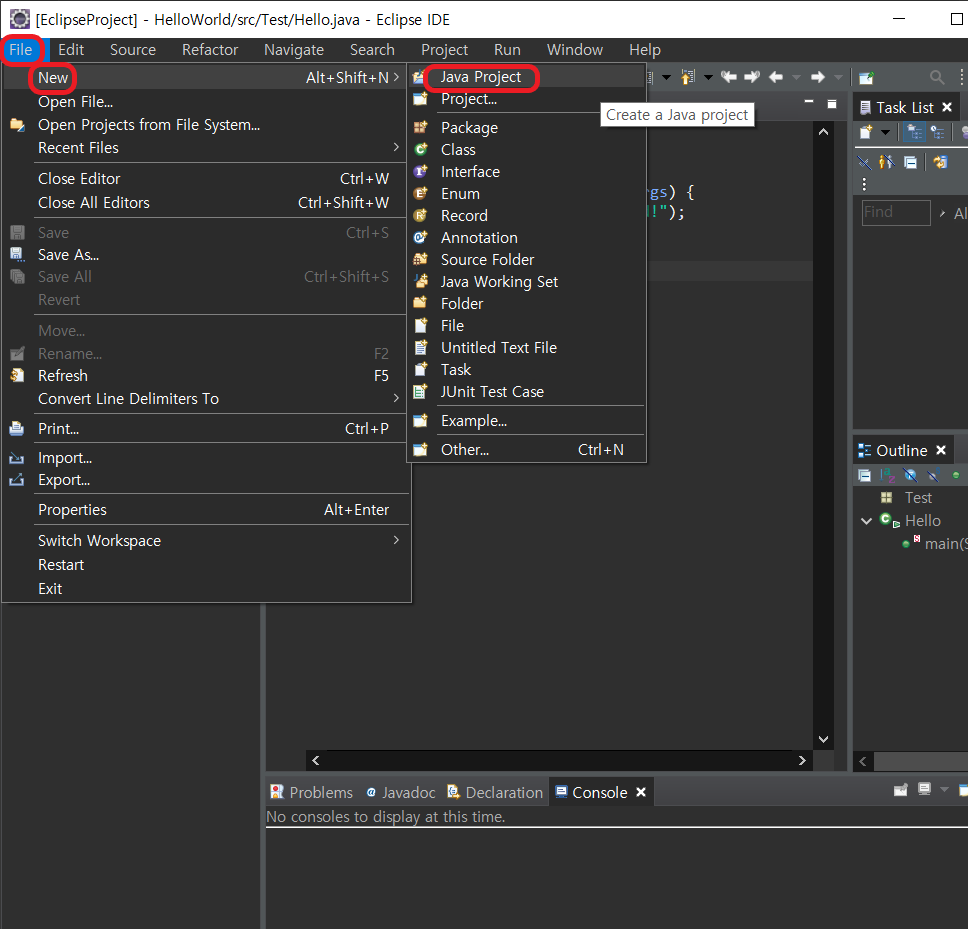Click editor vertical scrollbar down arrow

click(823, 739)
